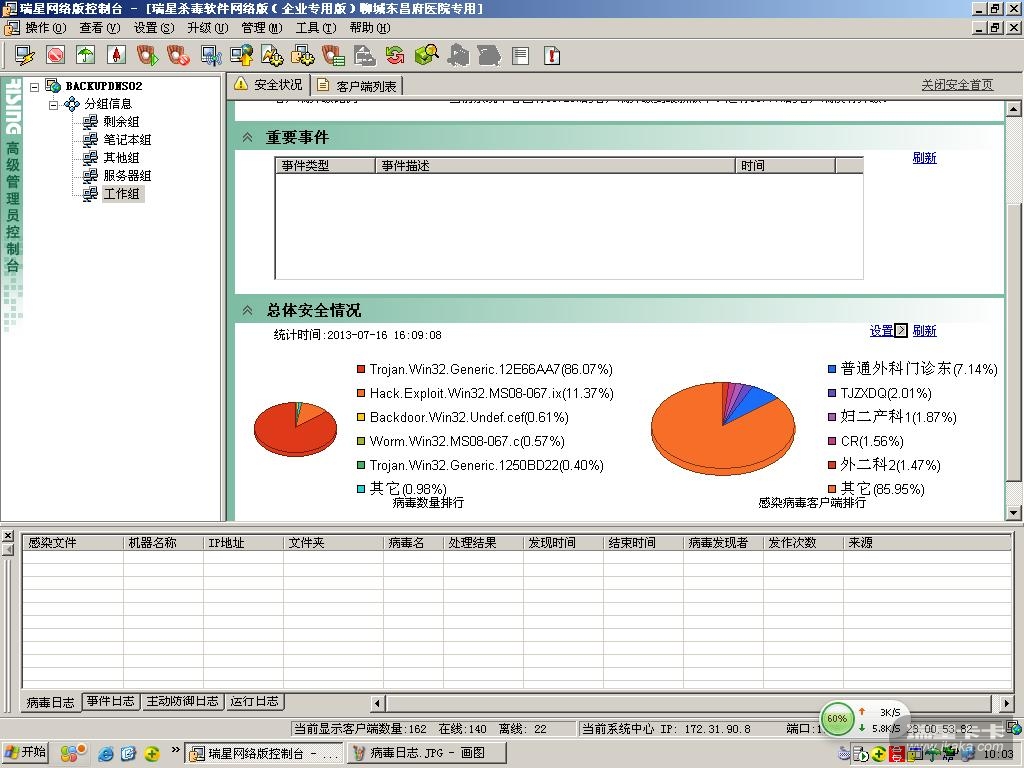Collapse the BACKUPDNS02 tree node
Viewport: 1024px width, 768px height.
pyautogui.click(x=35, y=86)
